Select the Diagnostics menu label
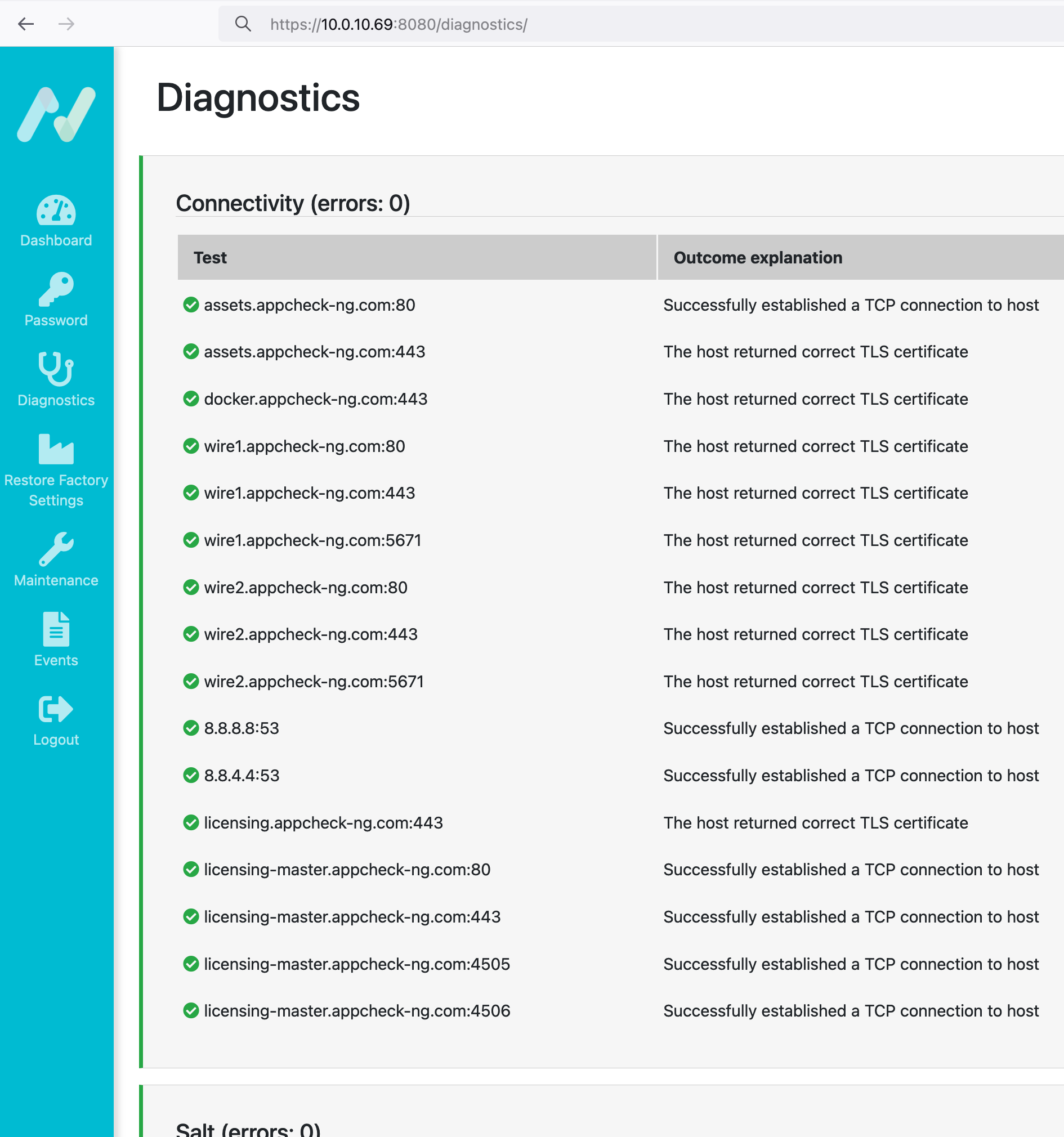This screenshot has width=1064, height=1137. point(56,400)
